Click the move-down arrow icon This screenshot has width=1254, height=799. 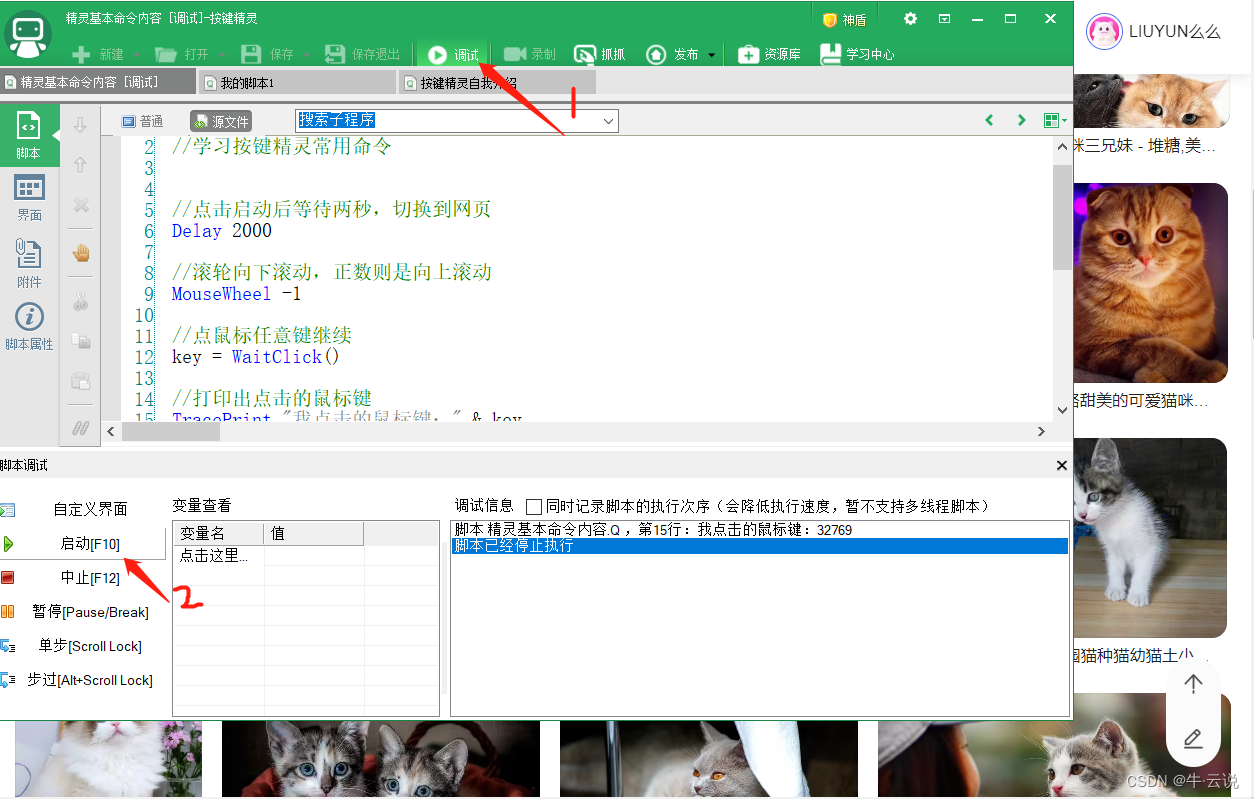pyautogui.click(x=81, y=126)
